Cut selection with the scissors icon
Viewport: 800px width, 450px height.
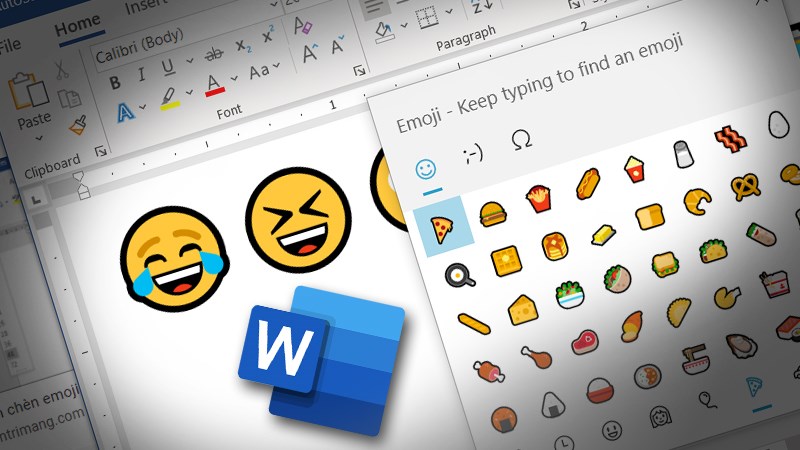pos(62,70)
